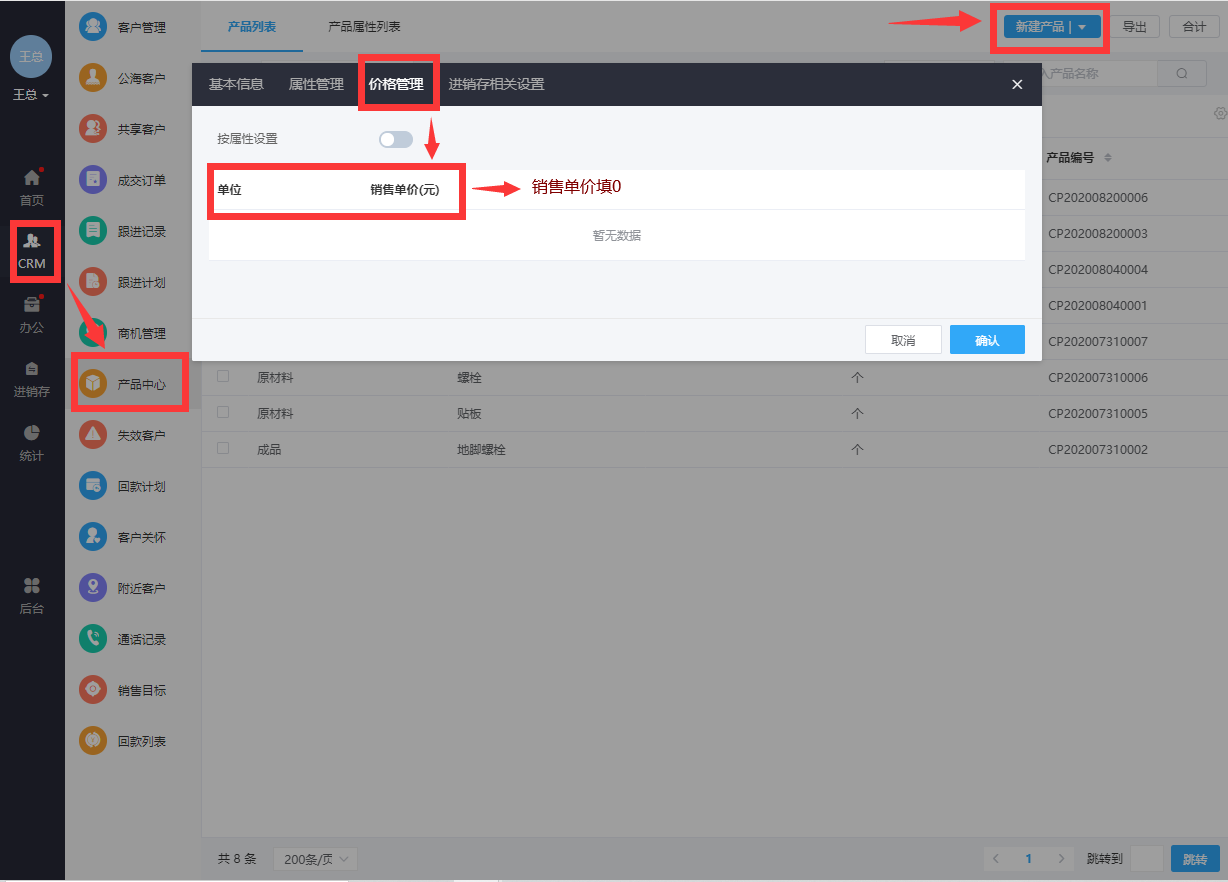Click the 螺栓 product name cell

470,377
